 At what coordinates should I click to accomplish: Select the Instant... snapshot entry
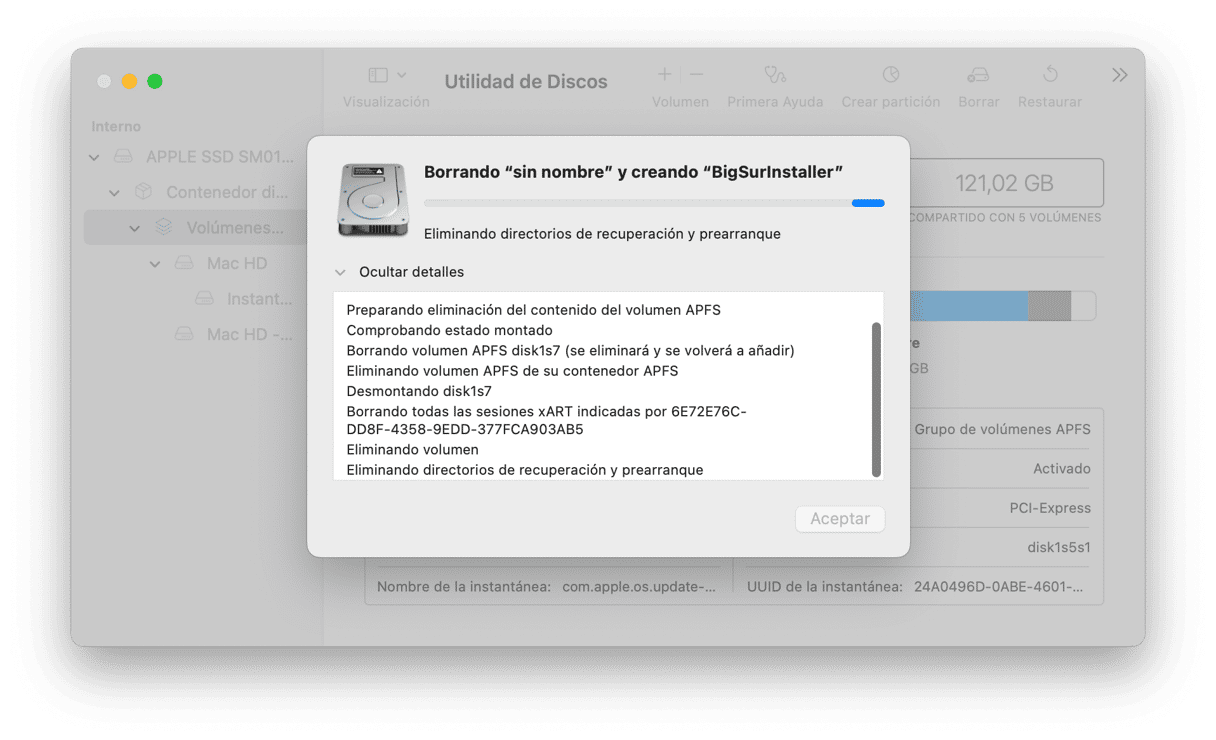click(x=258, y=298)
